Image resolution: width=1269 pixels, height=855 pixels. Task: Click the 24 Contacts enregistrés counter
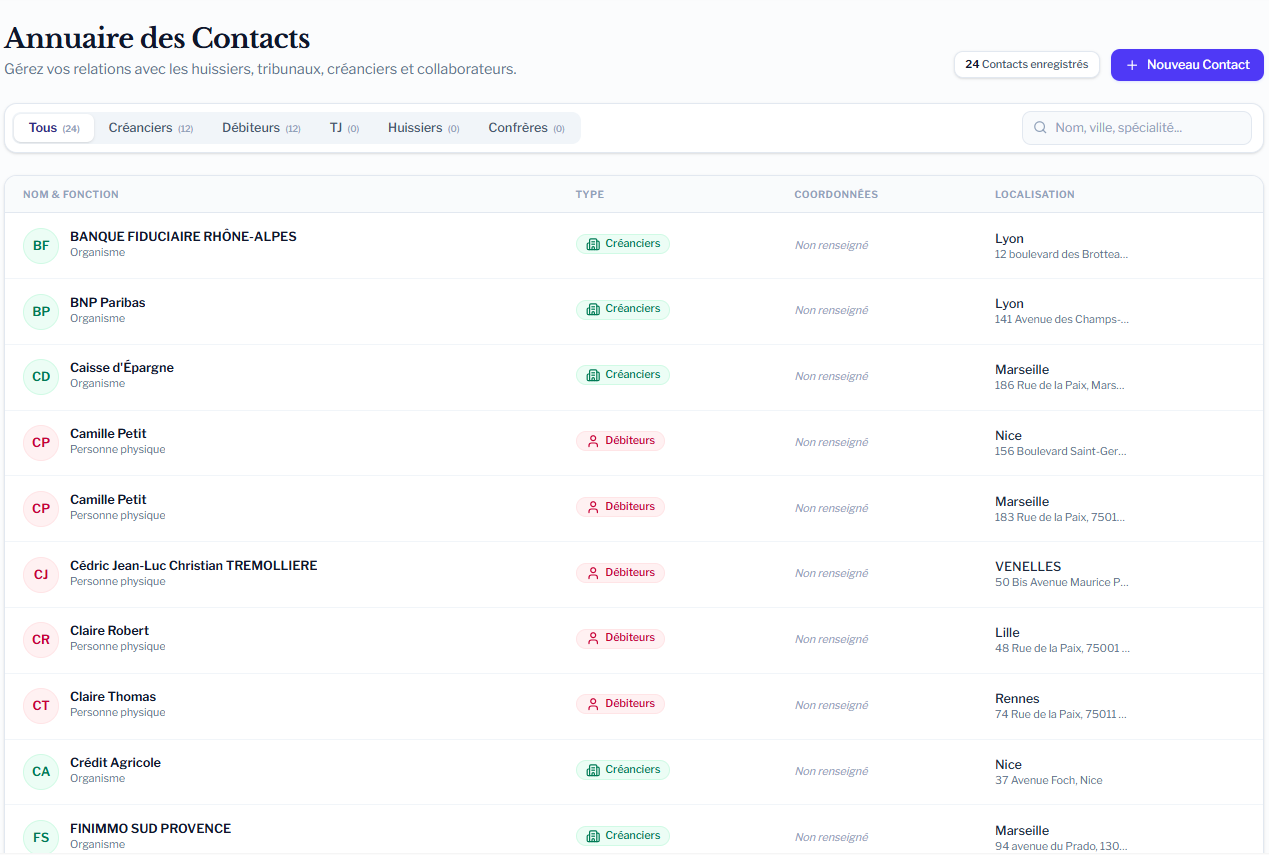[1026, 64]
